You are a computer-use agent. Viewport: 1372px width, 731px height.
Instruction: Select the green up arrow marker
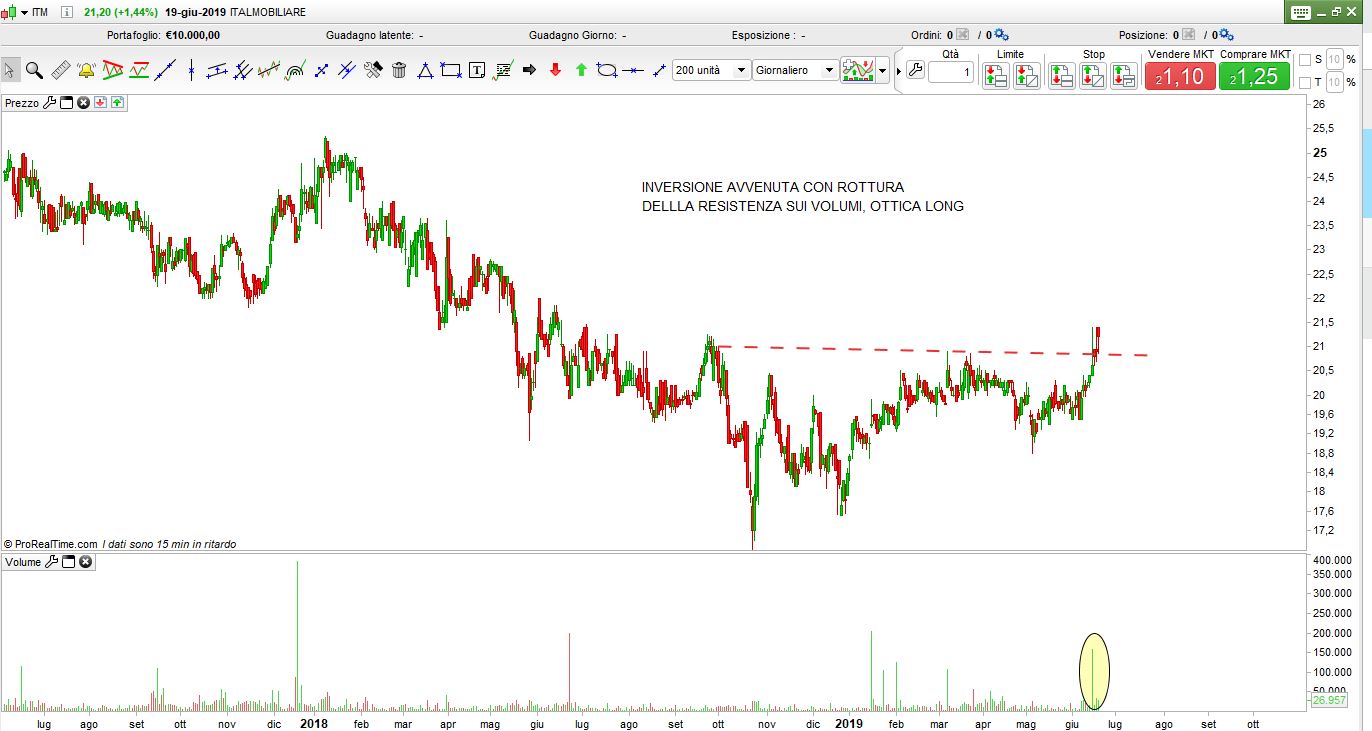pyautogui.click(x=581, y=70)
